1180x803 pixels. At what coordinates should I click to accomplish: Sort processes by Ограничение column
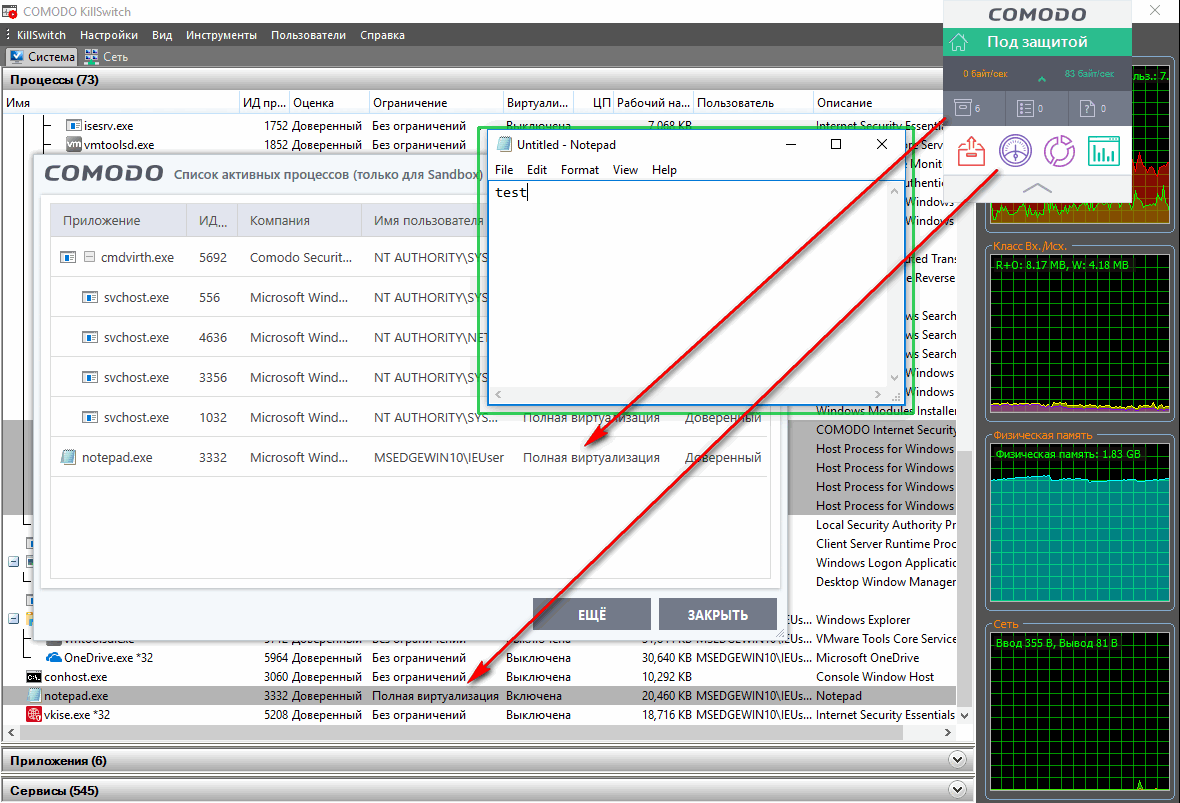click(x=436, y=103)
